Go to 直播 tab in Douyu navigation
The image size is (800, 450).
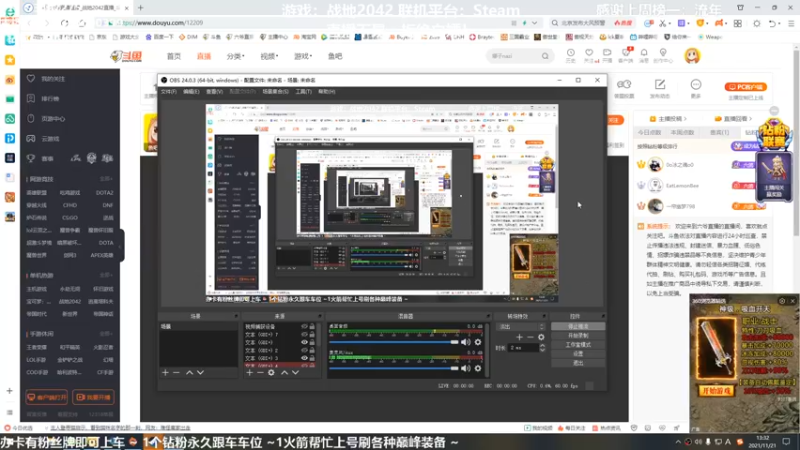coord(204,56)
